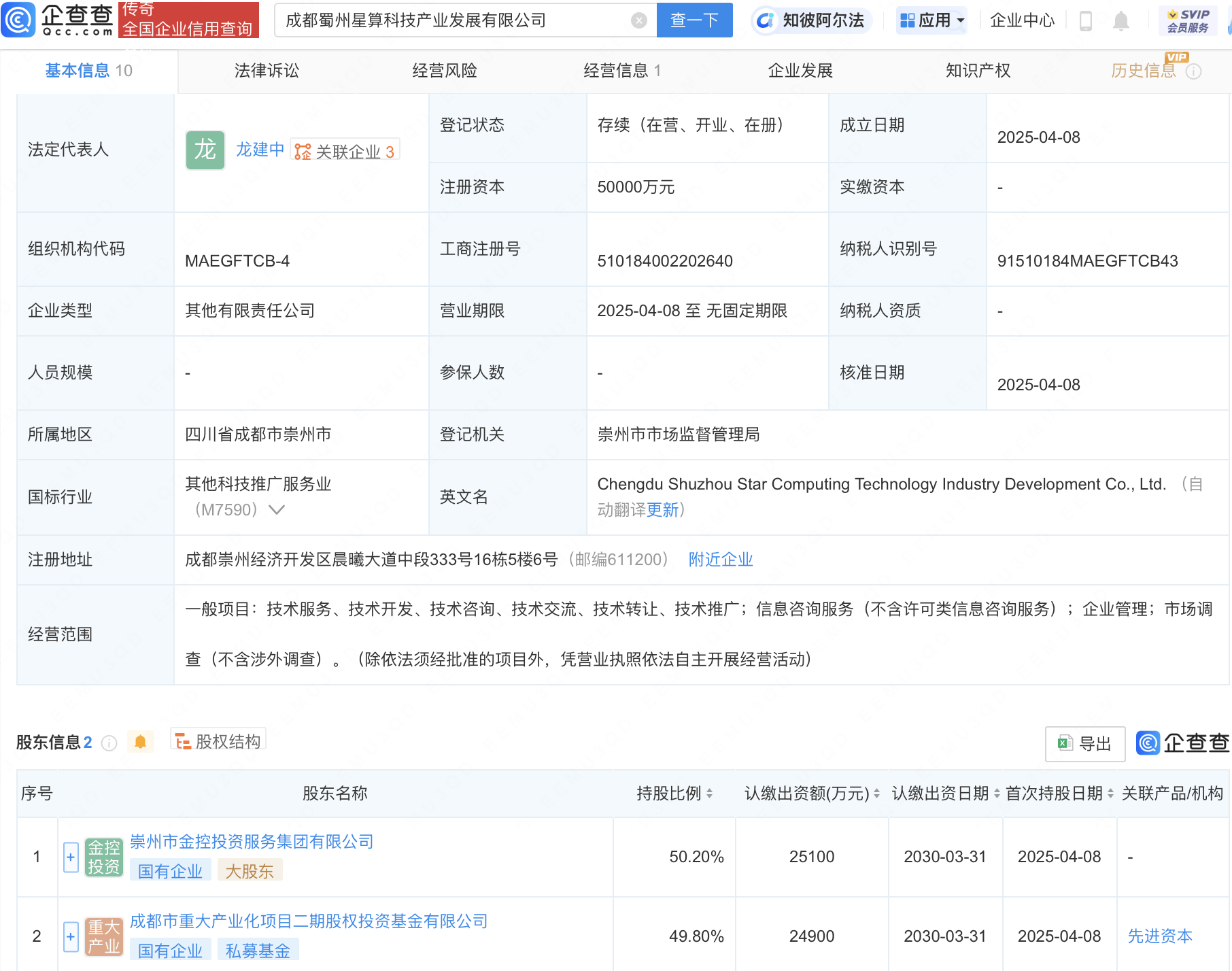Click the 龙 avatar of legal representative

(x=205, y=150)
